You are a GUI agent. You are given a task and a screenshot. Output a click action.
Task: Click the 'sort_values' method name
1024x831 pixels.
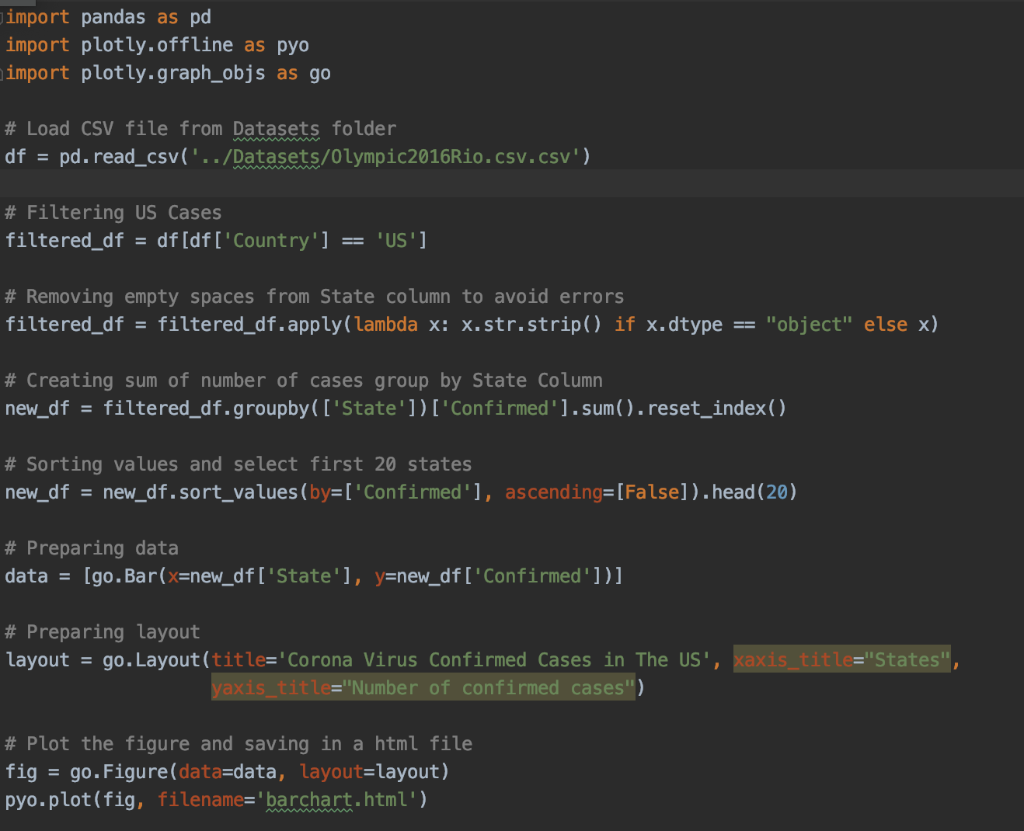[x=238, y=492]
